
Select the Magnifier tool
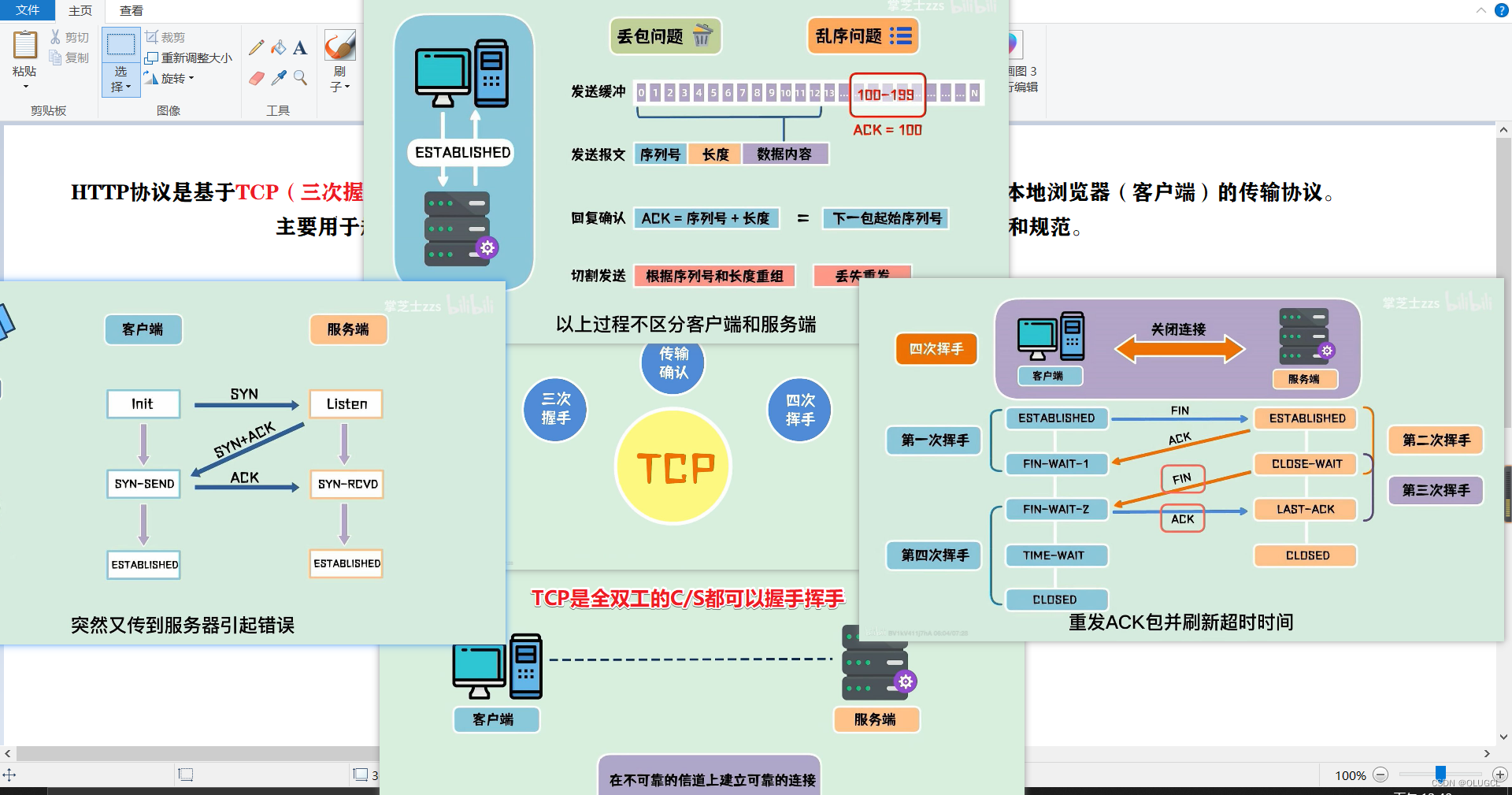point(300,77)
